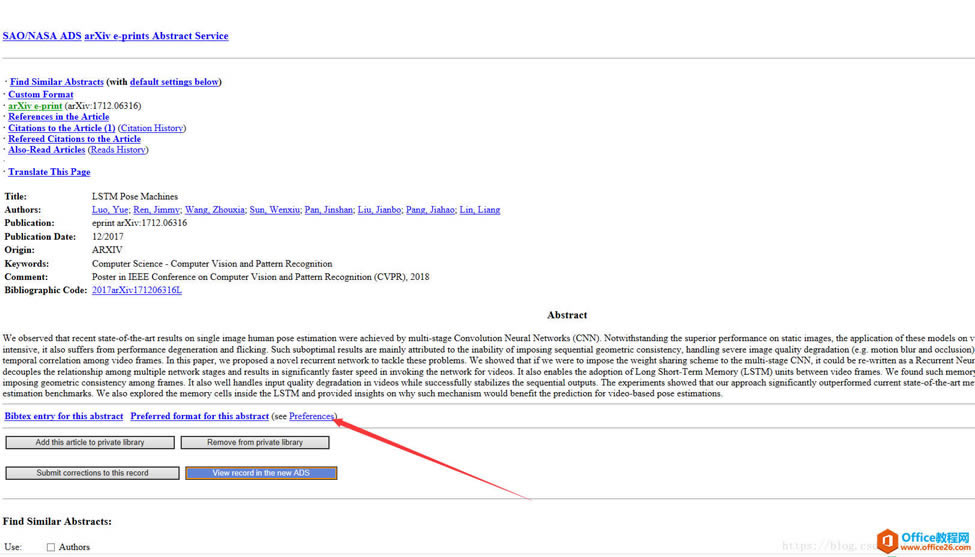Open default settings below link
Screen dimensions: 975x557
(x=174, y=82)
